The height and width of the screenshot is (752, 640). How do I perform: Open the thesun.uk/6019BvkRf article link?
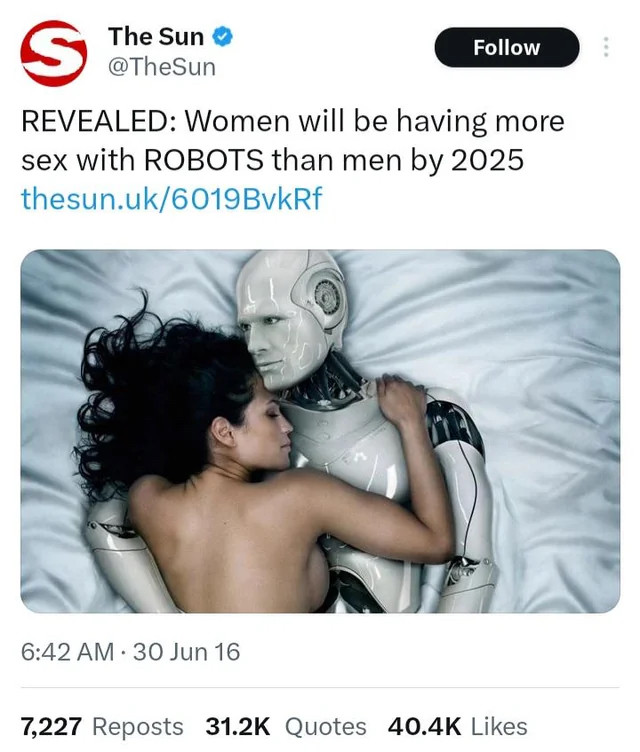(172, 199)
